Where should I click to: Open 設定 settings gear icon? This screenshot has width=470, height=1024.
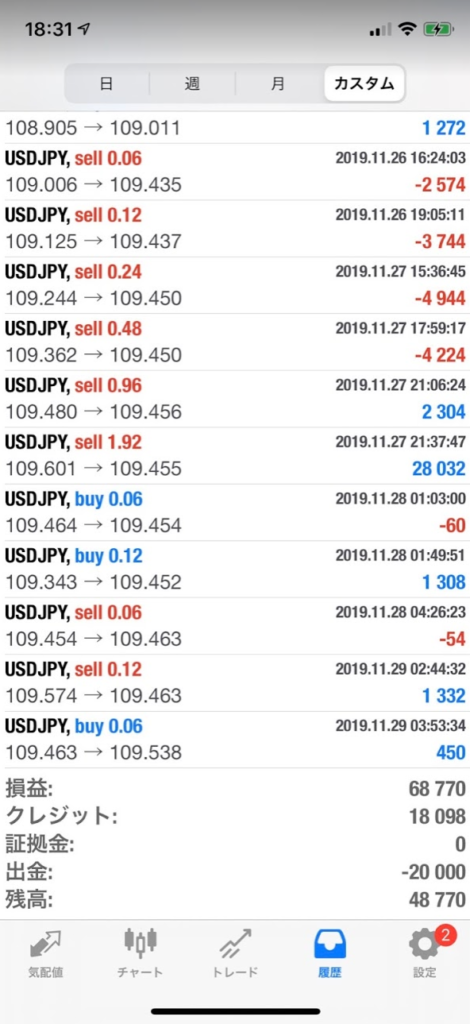[x=425, y=943]
